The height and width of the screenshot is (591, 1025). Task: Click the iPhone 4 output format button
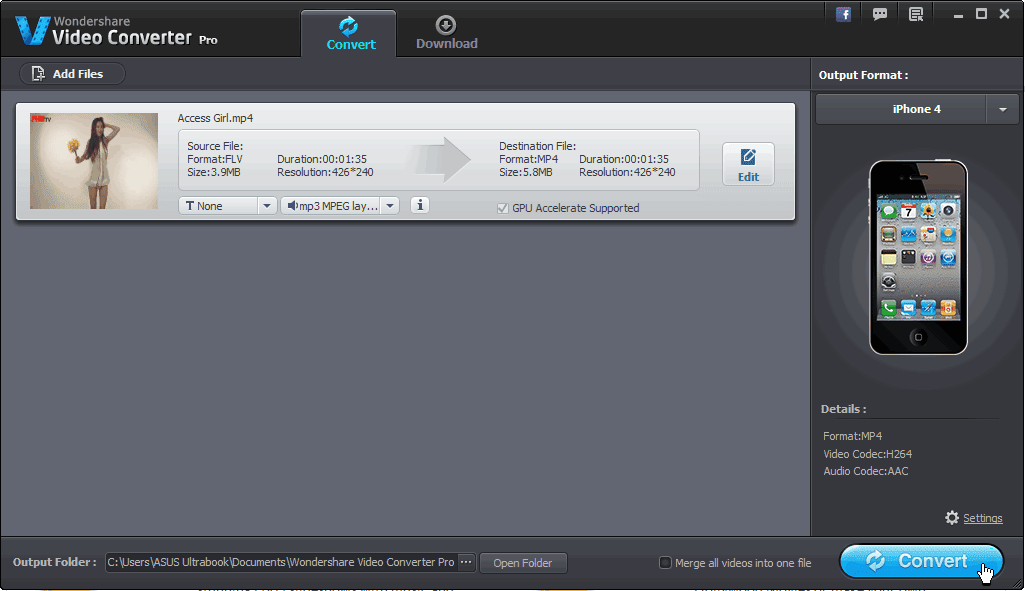[x=901, y=109]
